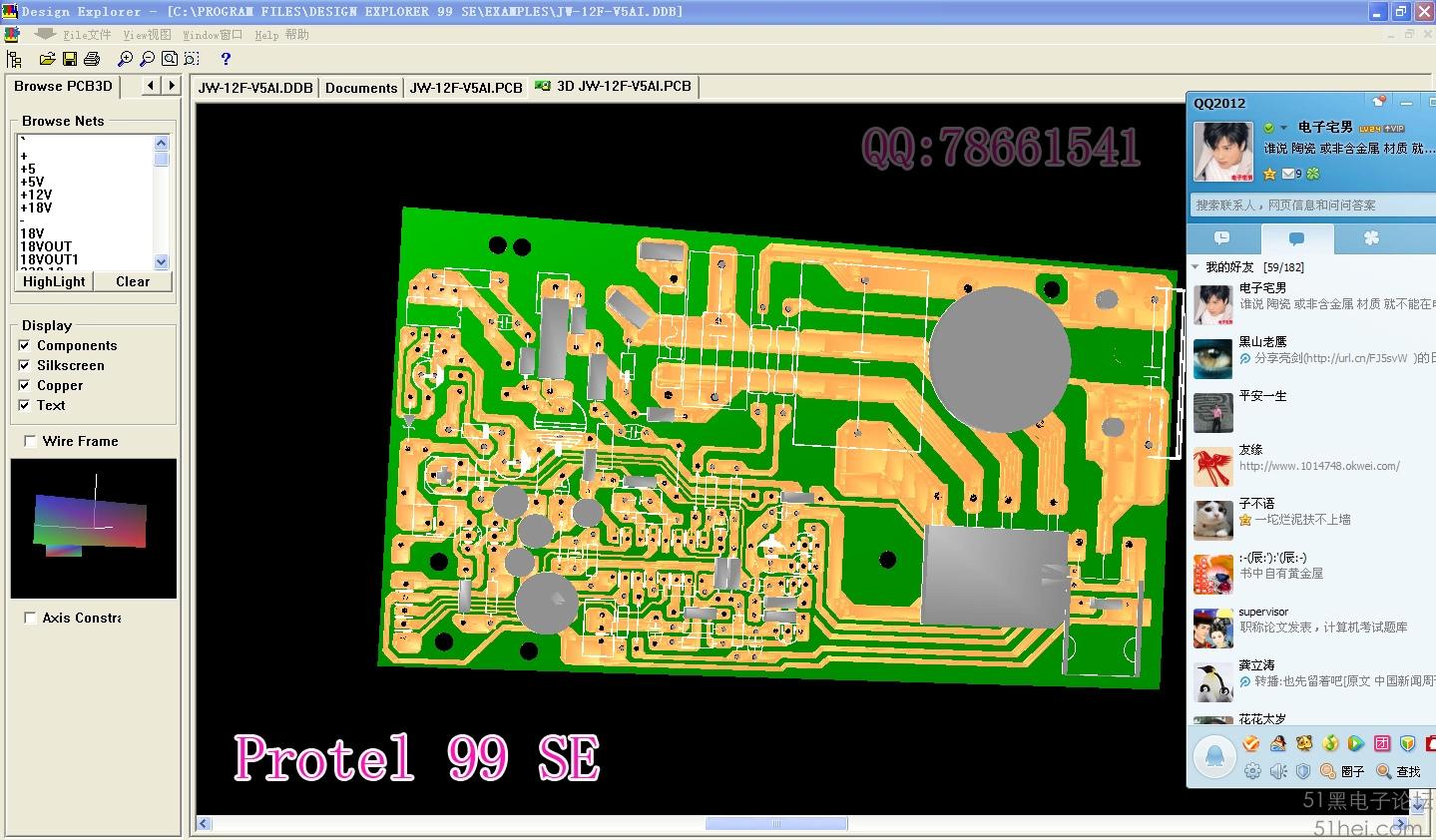Select 18VOUT1 net in list
Viewport: 1436px width, 840px height.
pos(49,260)
